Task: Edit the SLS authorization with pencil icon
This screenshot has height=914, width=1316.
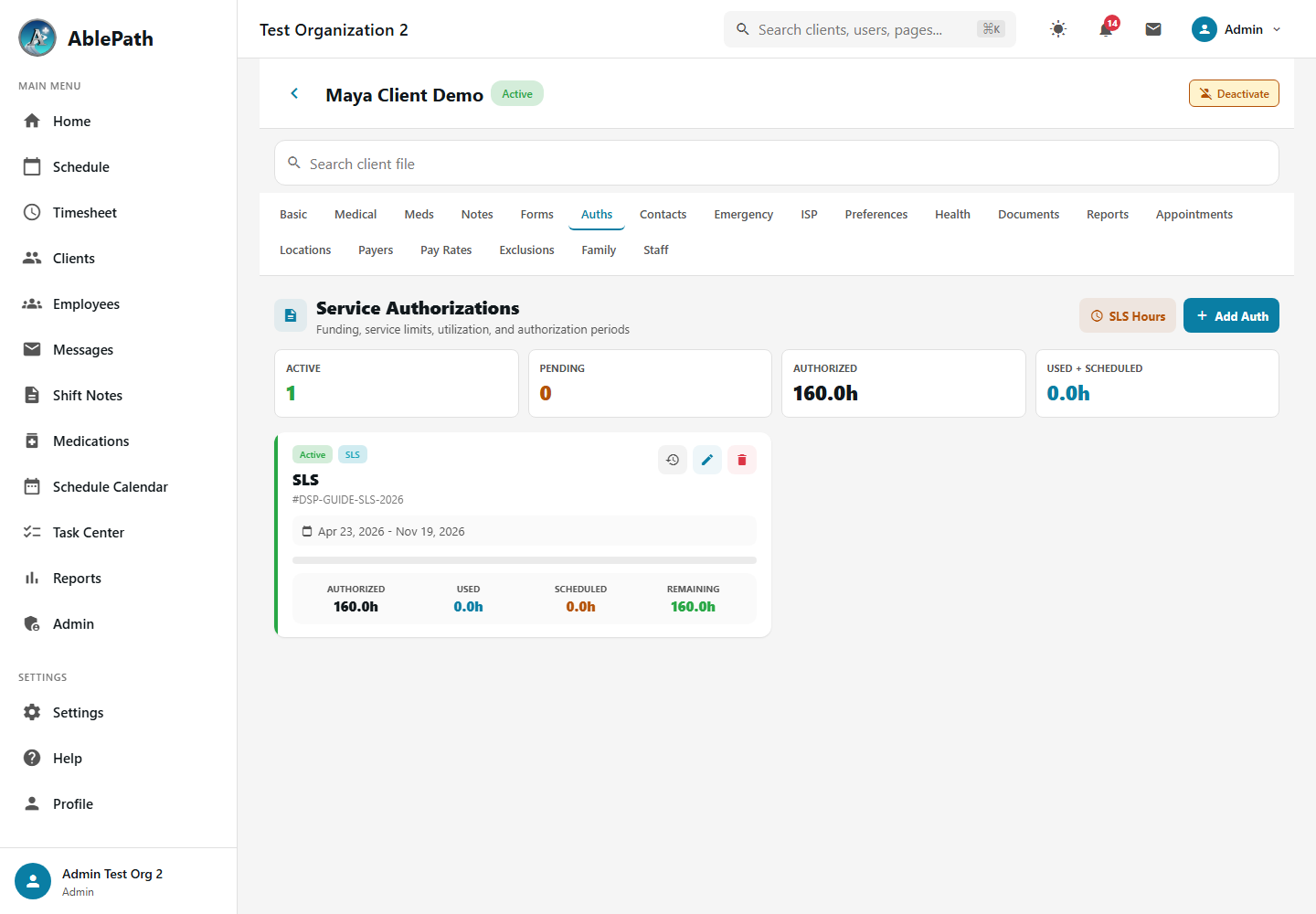Action: coord(707,460)
